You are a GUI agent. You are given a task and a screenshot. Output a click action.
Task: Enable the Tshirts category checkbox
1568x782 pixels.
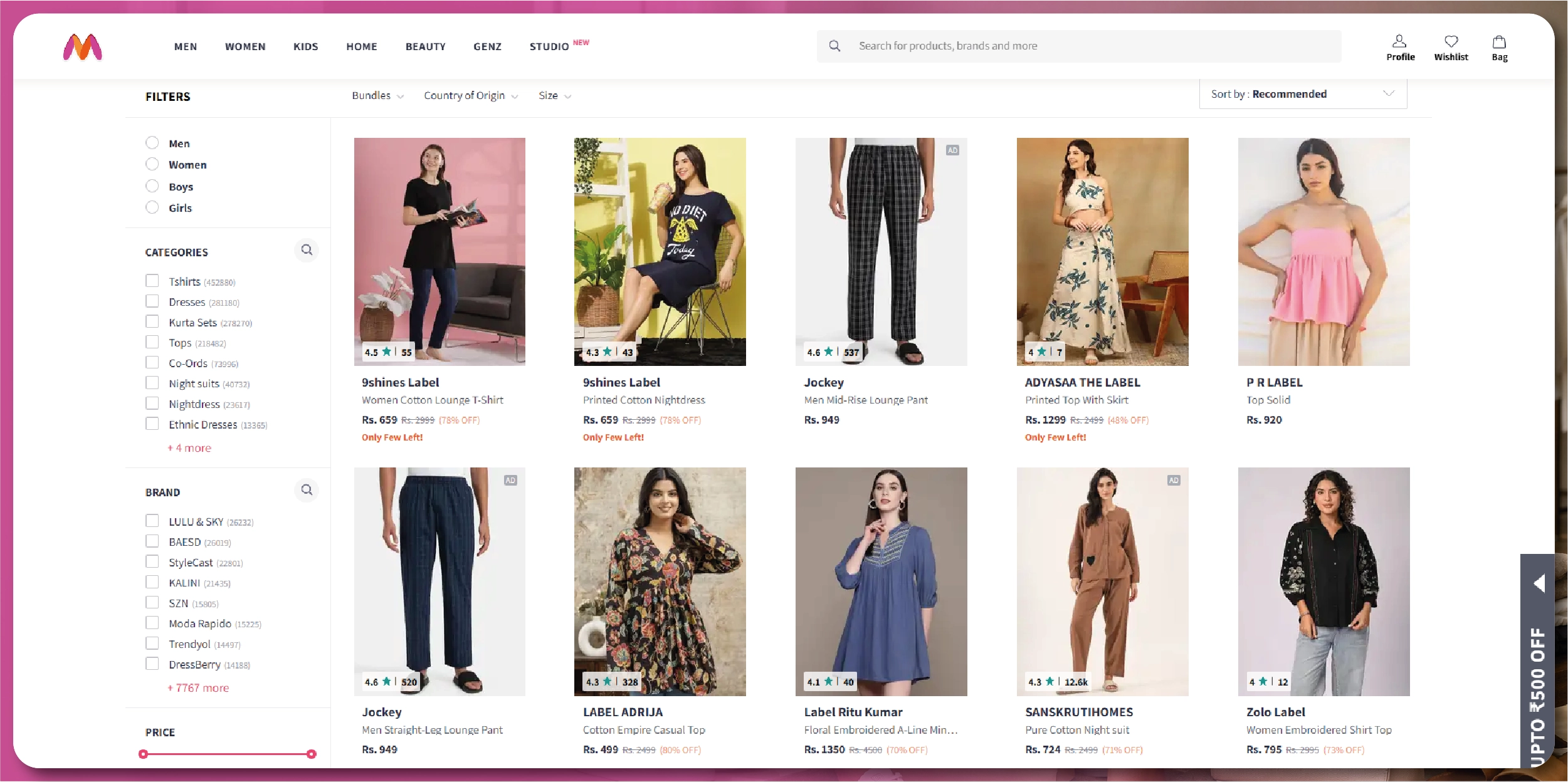(152, 281)
